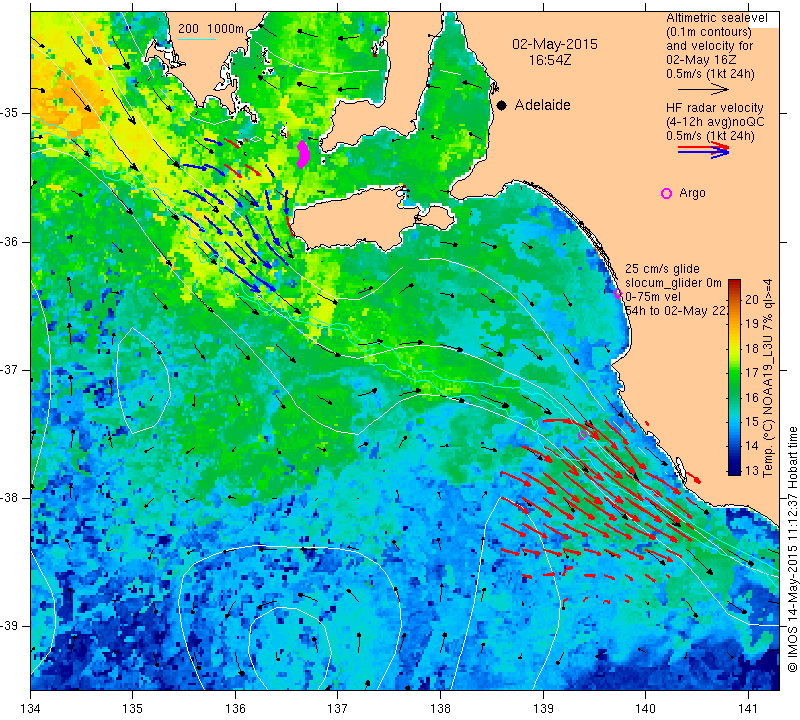Select the slocum_glider 0m text
Viewport: 800px width, 720px height.
(x=673, y=283)
